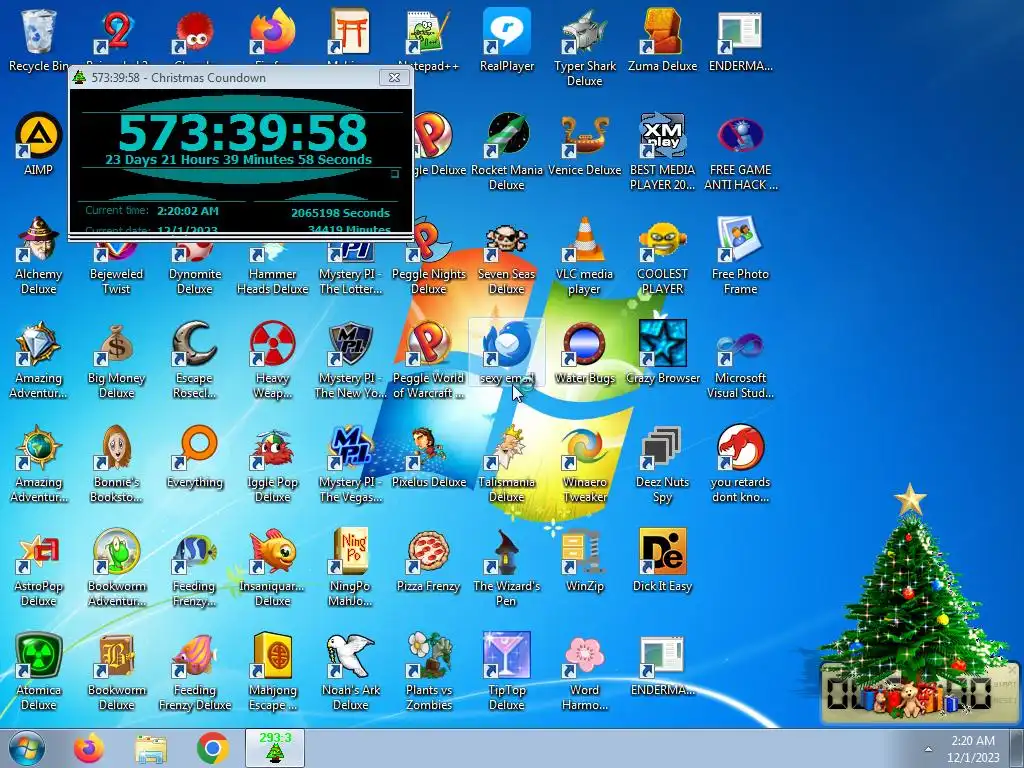The image size is (1024, 768).
Task: Select the sexy email Thunderbird icon
Action: click(x=507, y=353)
